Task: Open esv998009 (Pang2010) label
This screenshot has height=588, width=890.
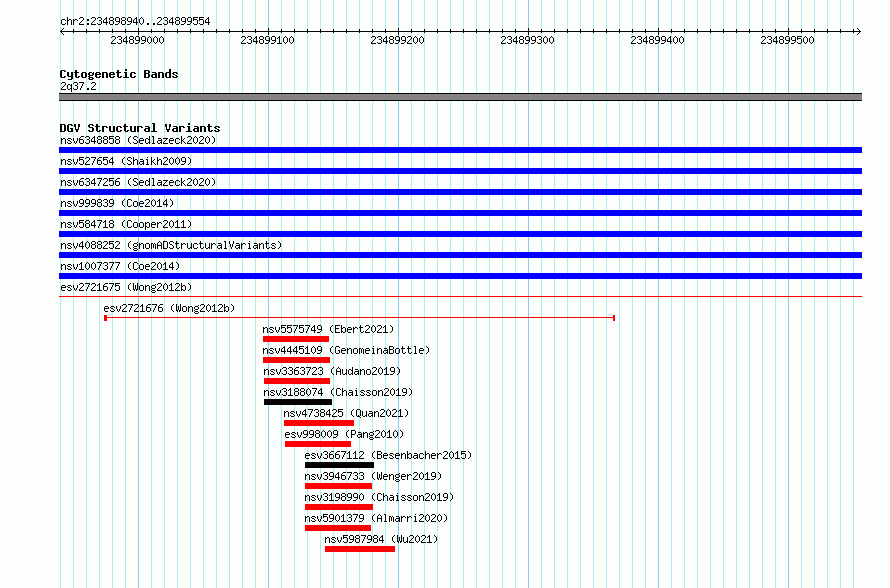Action: coord(344,434)
